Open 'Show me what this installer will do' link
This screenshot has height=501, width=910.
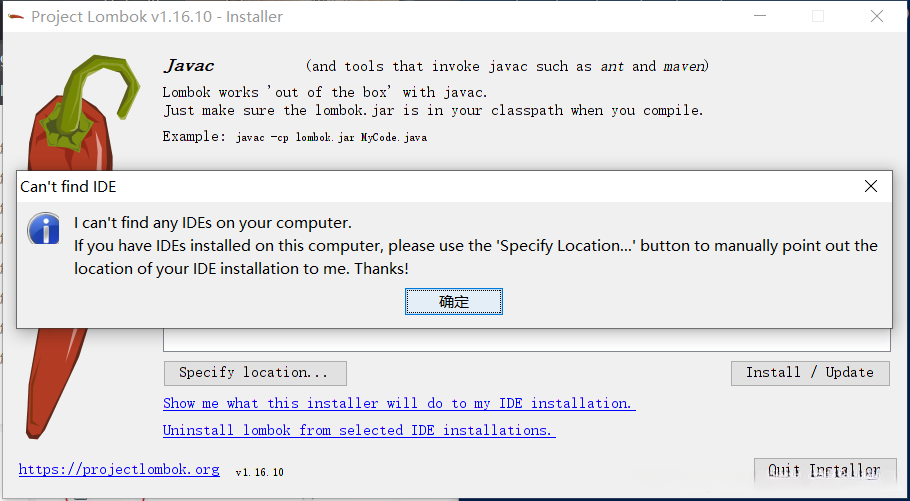(399, 403)
